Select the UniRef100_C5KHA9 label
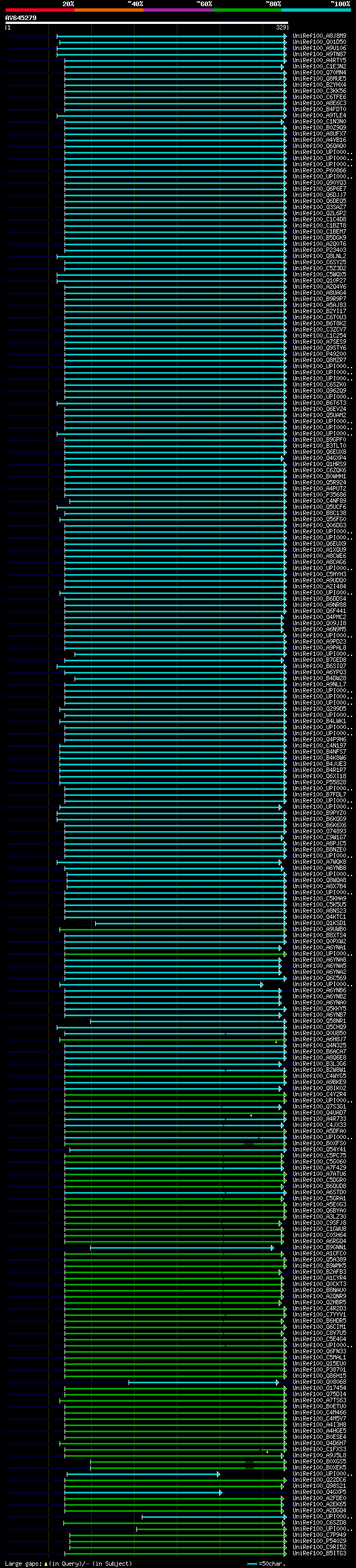Image resolution: width=356 pixels, height=1568 pixels. tap(319, 898)
